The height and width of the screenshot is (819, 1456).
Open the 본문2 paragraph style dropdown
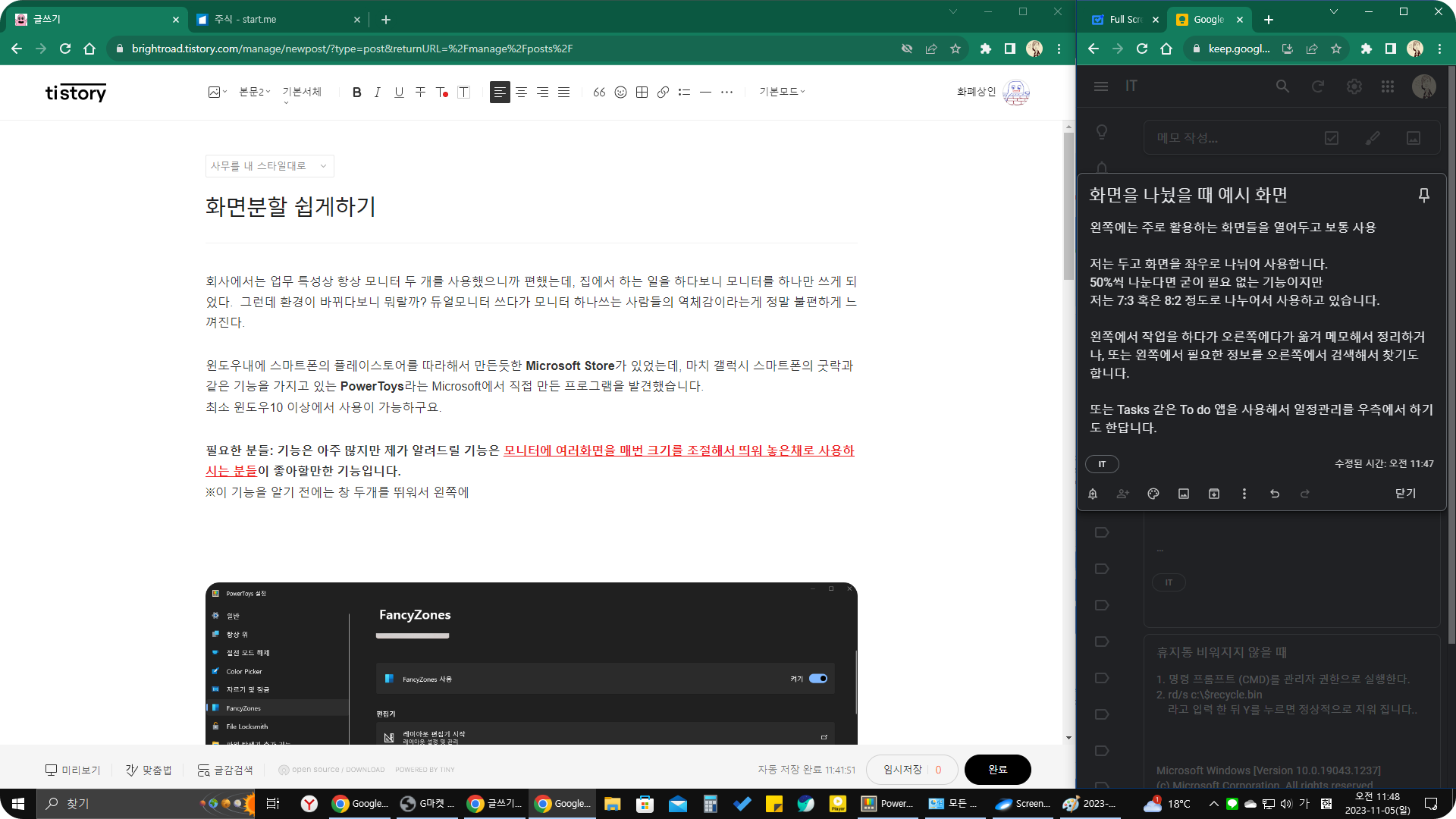[x=254, y=92]
